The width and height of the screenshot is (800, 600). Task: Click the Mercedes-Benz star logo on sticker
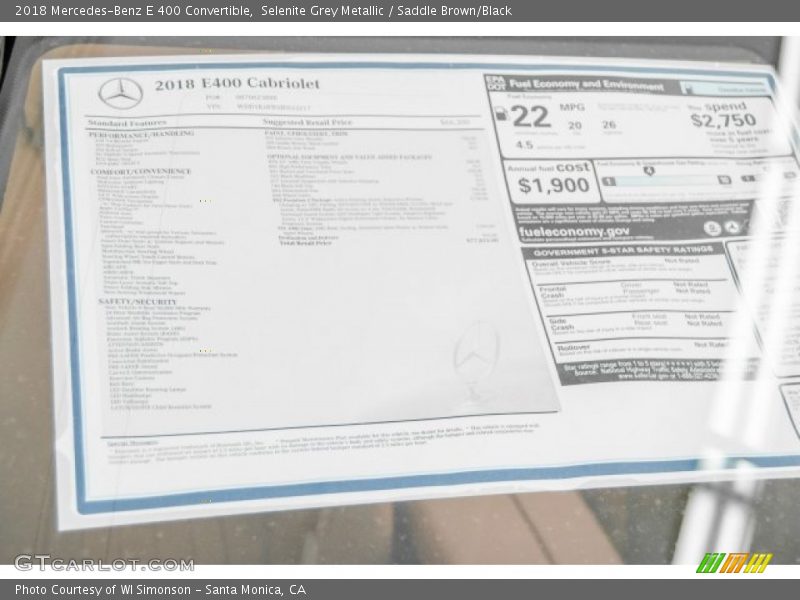pyautogui.click(x=120, y=93)
